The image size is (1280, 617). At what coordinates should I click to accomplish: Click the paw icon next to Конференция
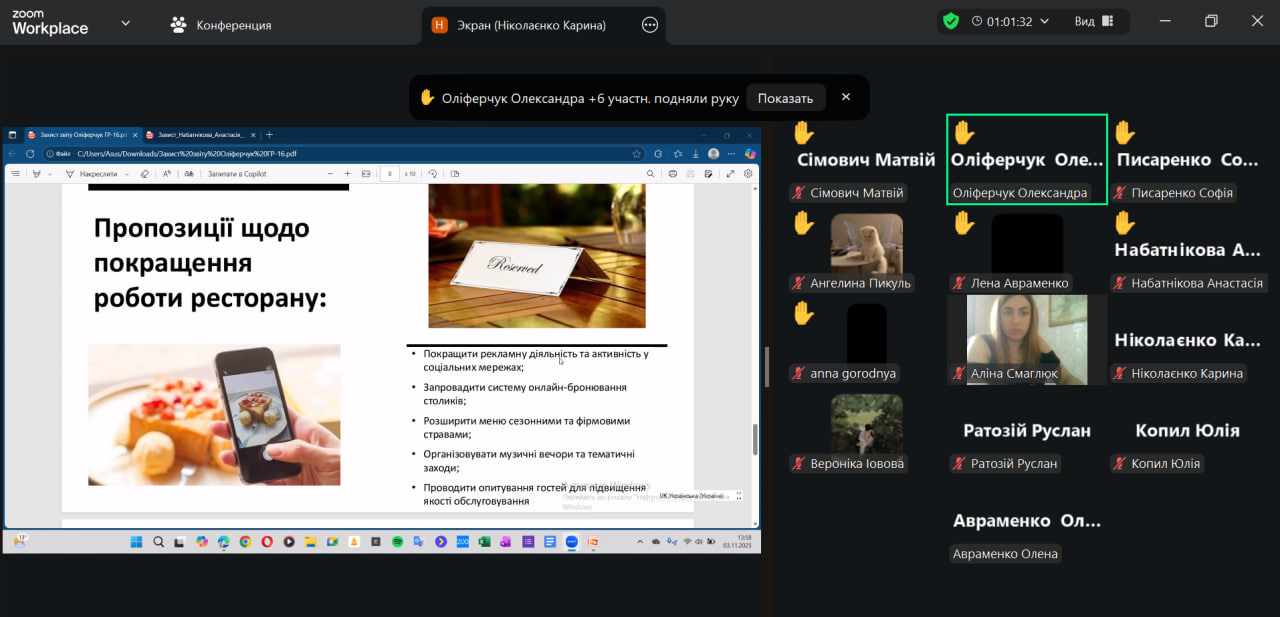pos(179,25)
